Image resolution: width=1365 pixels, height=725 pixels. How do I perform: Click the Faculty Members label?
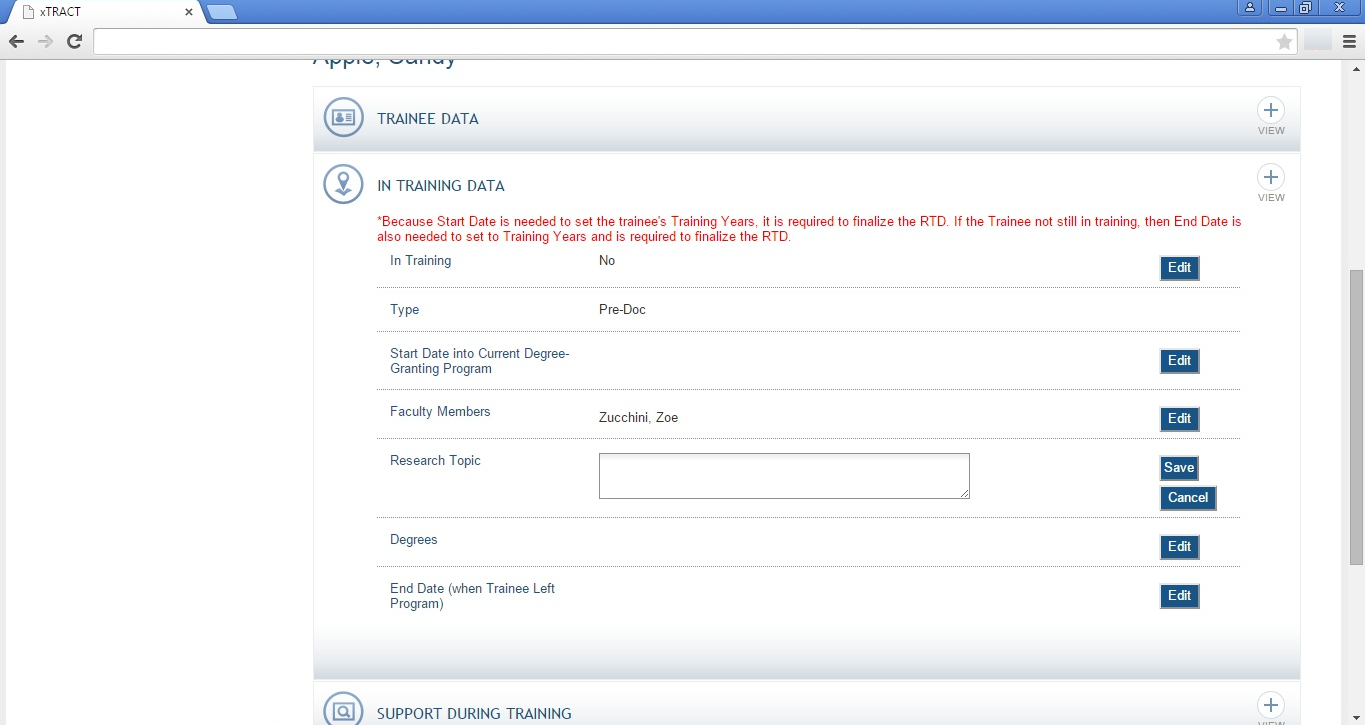440,412
